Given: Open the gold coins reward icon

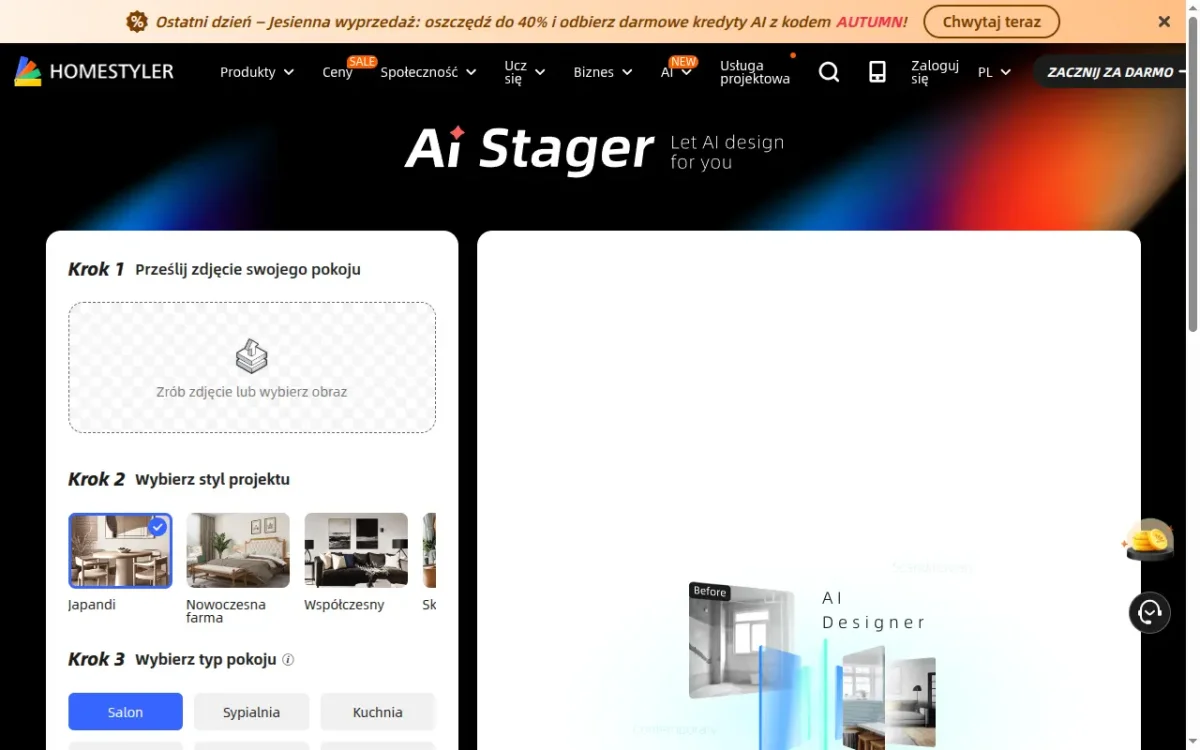Looking at the screenshot, I should click(x=1149, y=540).
